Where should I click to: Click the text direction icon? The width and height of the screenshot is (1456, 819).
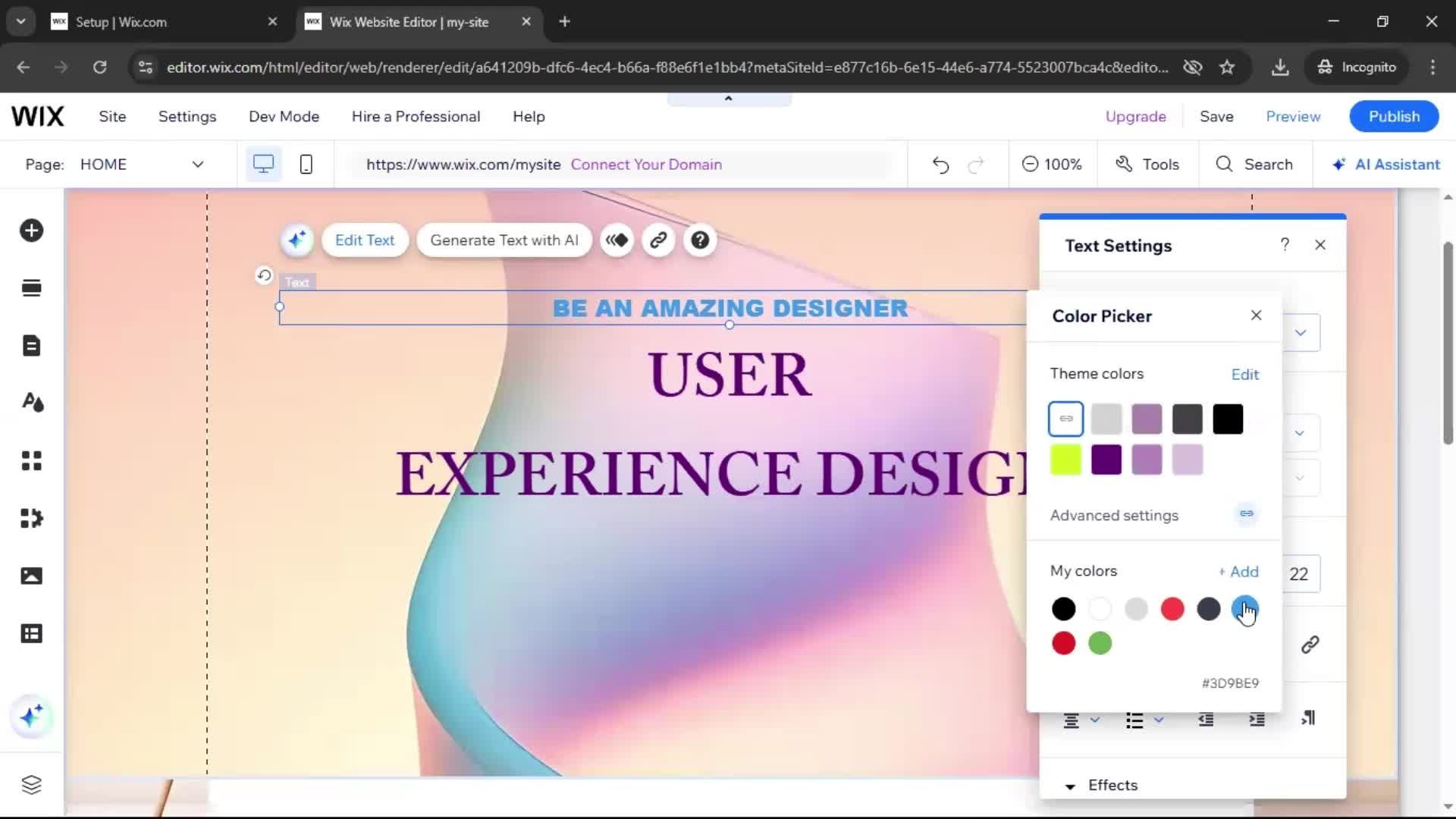(1308, 718)
